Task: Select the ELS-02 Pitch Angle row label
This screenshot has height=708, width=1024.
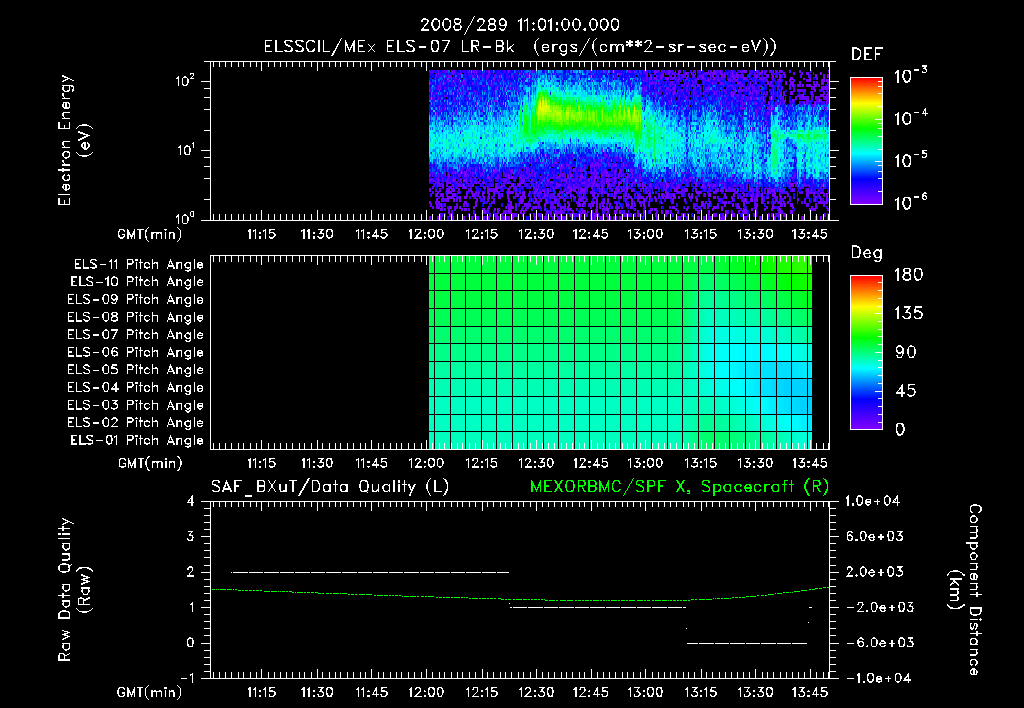Action: point(135,423)
